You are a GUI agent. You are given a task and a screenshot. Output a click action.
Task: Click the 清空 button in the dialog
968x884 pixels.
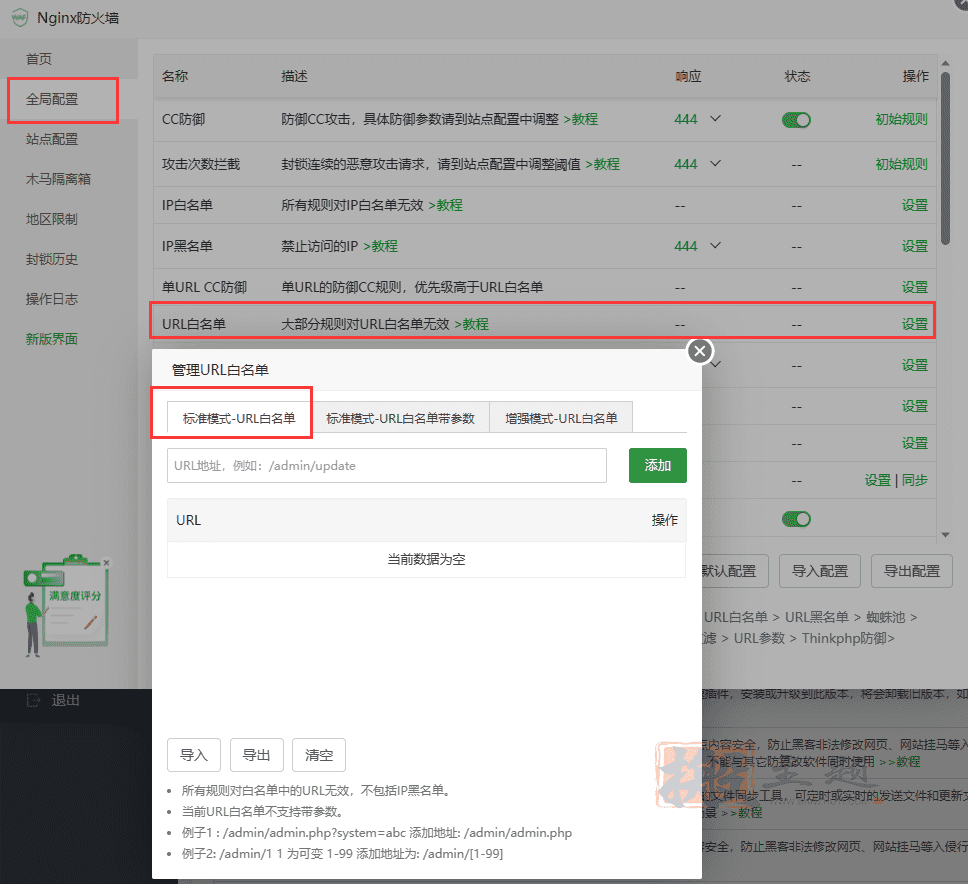[x=319, y=755]
